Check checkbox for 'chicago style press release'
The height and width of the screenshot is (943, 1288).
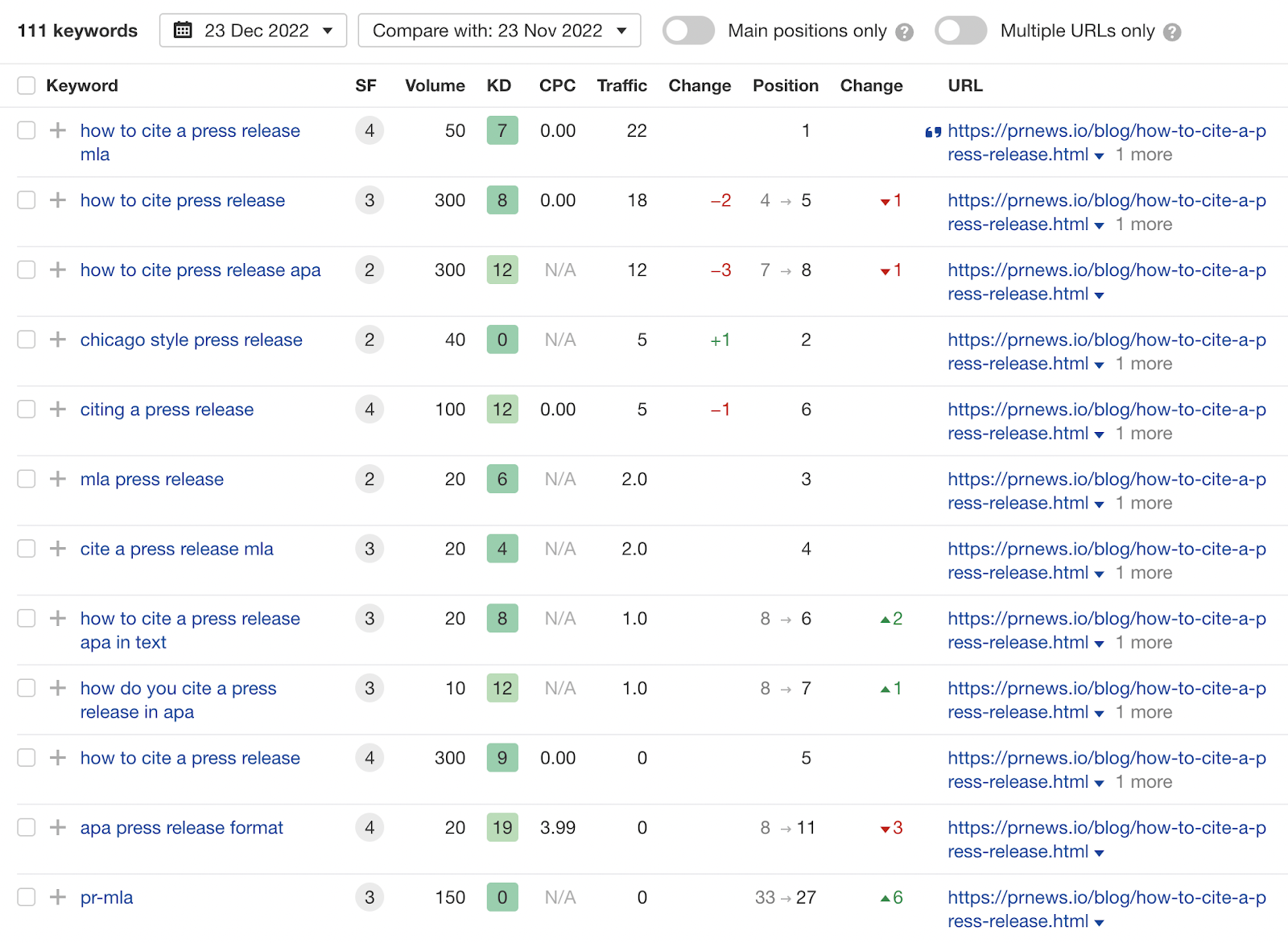[27, 340]
